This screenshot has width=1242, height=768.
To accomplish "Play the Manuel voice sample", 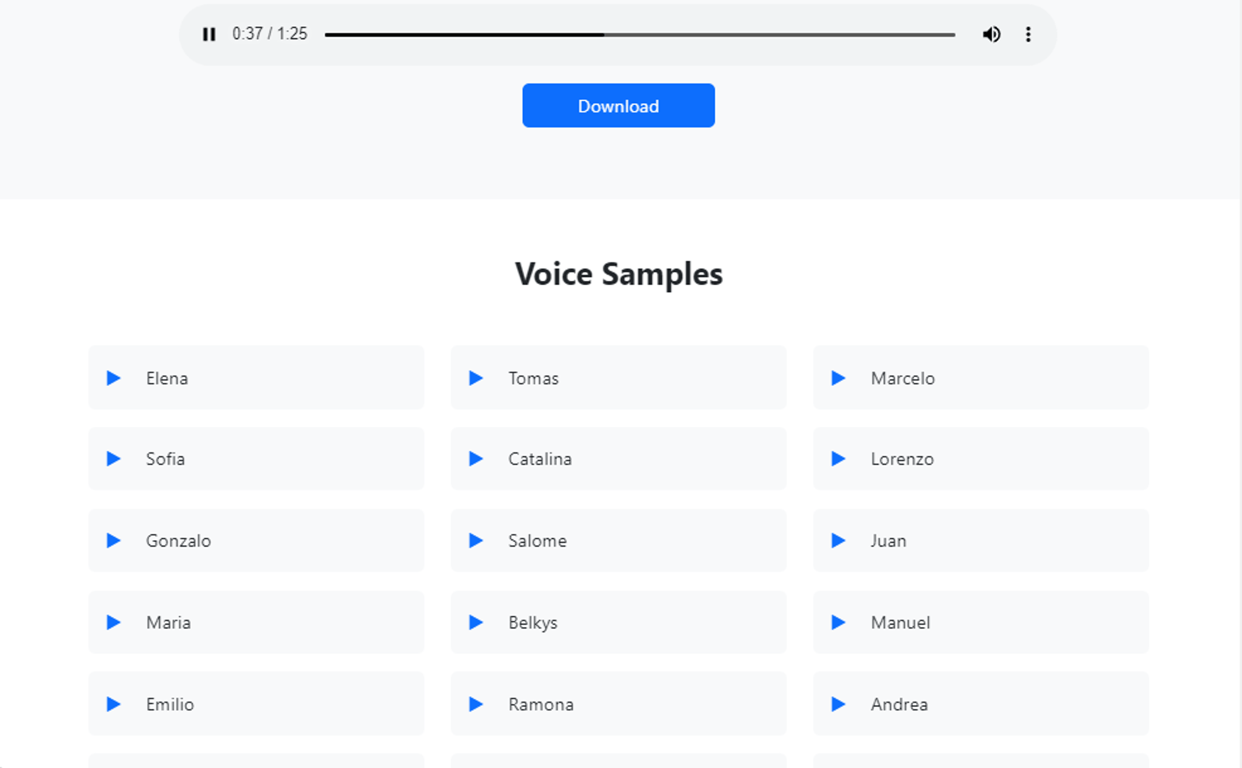I will (838, 622).
